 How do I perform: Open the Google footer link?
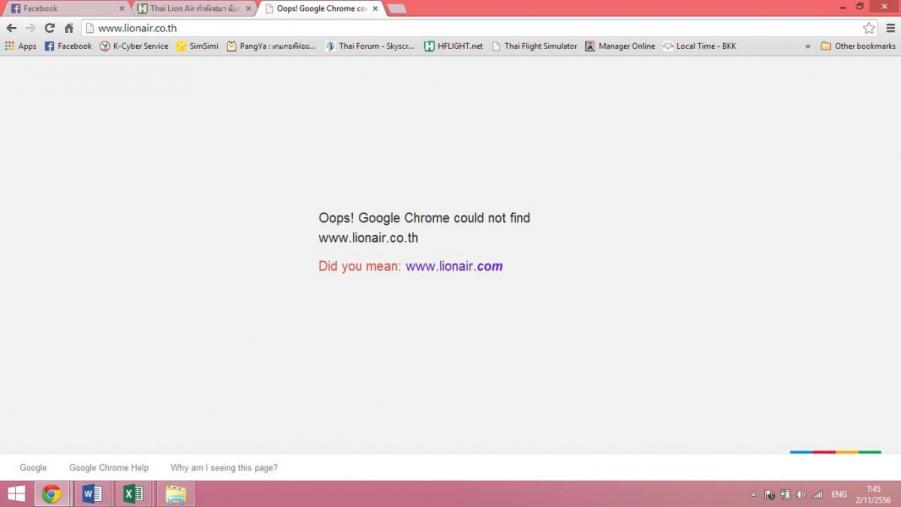[33, 468]
